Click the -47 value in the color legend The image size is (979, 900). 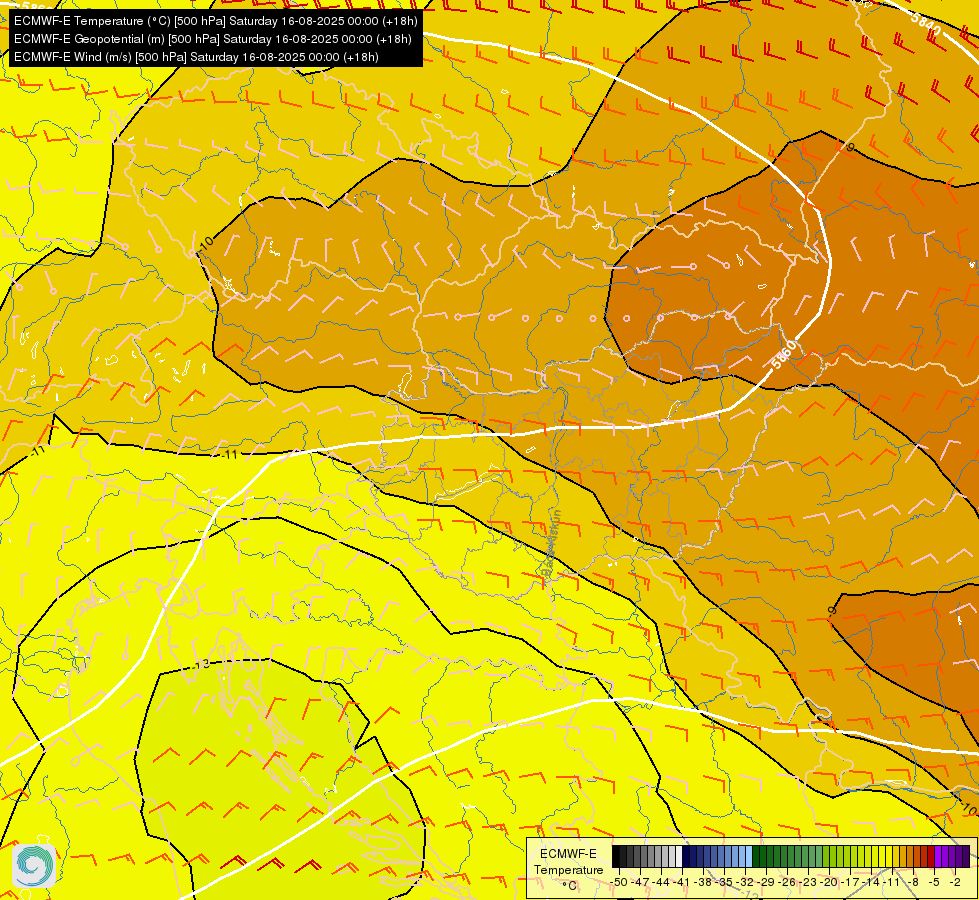point(640,883)
